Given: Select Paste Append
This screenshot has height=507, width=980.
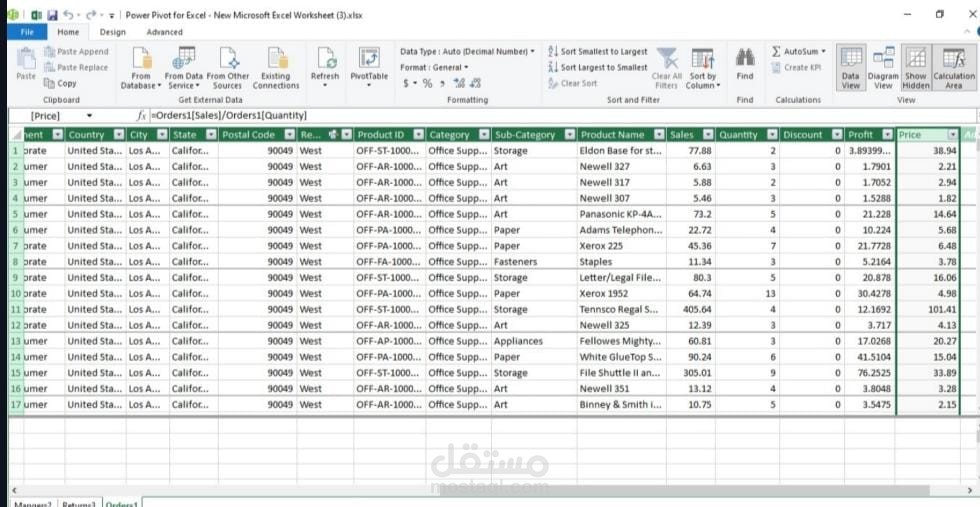Looking at the screenshot, I should [76, 52].
